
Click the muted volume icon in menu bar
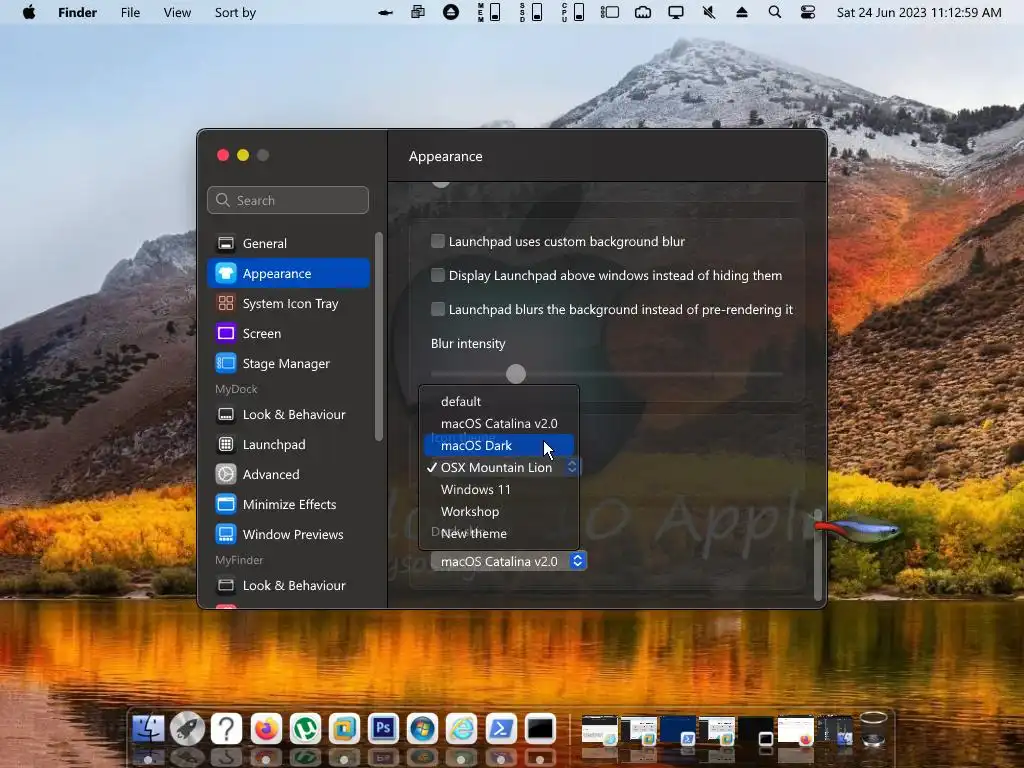(x=709, y=12)
